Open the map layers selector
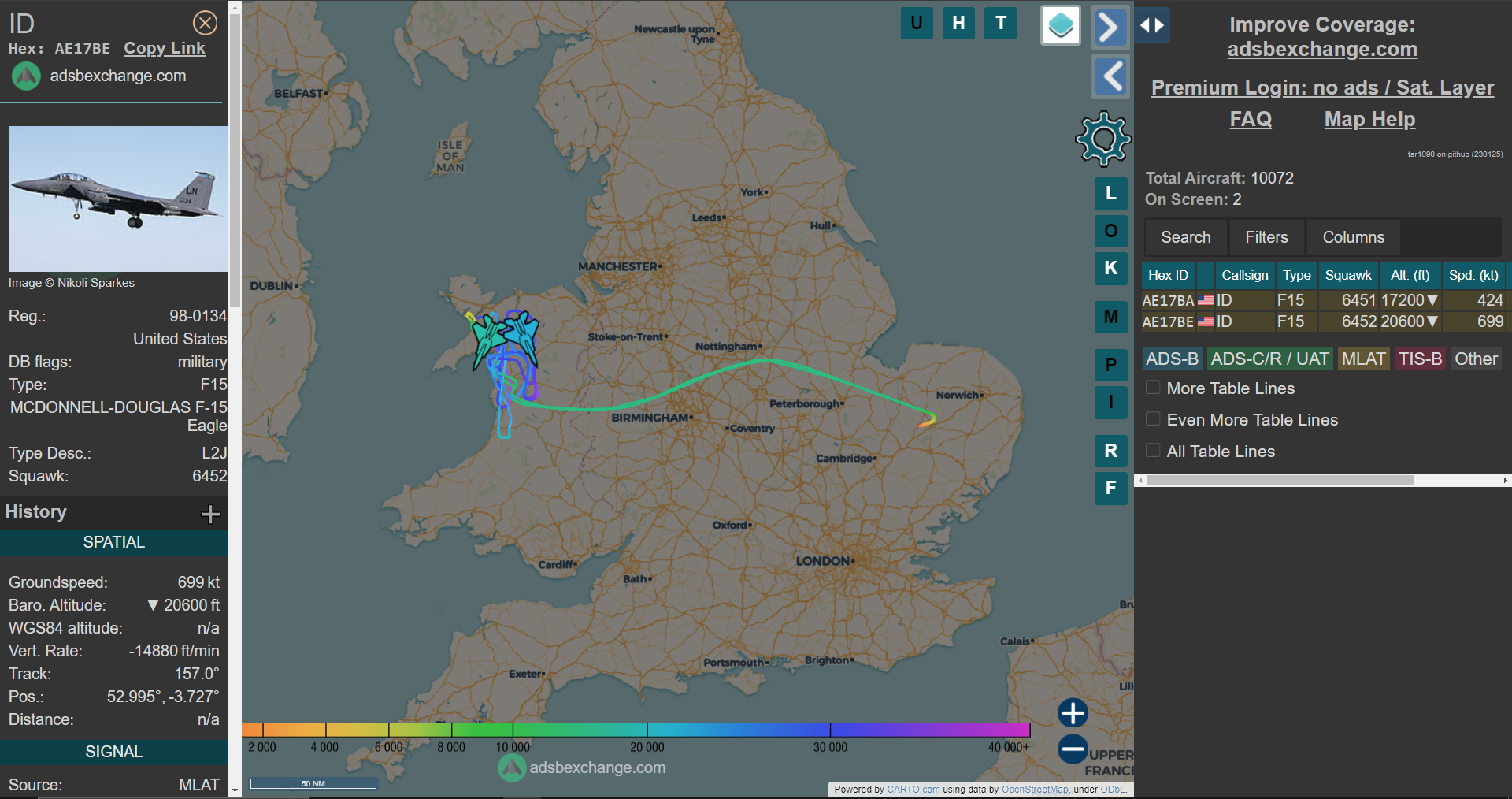This screenshot has width=1512, height=799. [1061, 25]
